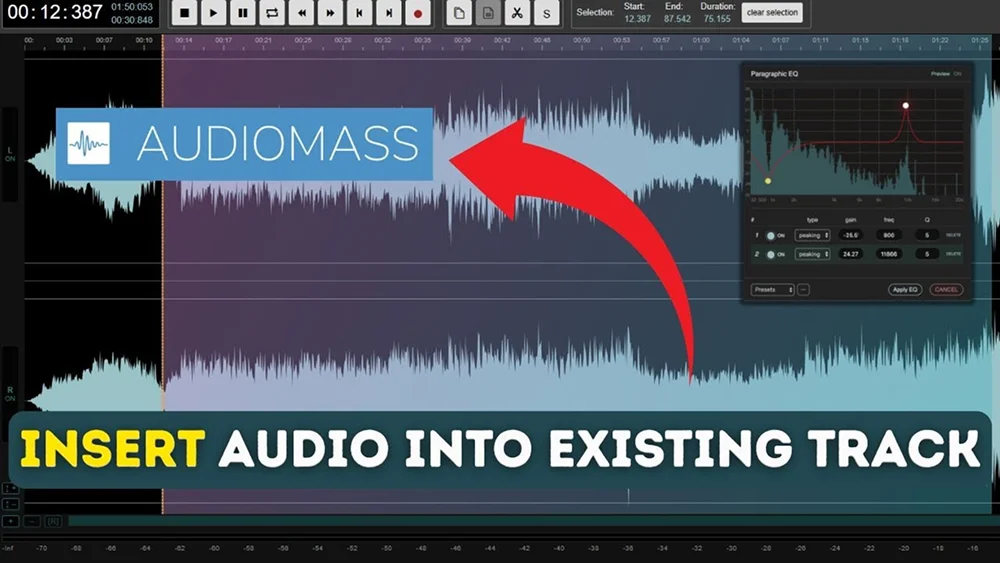Click the 00:39 mark on timeline ruler
This screenshot has height=563, width=1000.
(462, 40)
